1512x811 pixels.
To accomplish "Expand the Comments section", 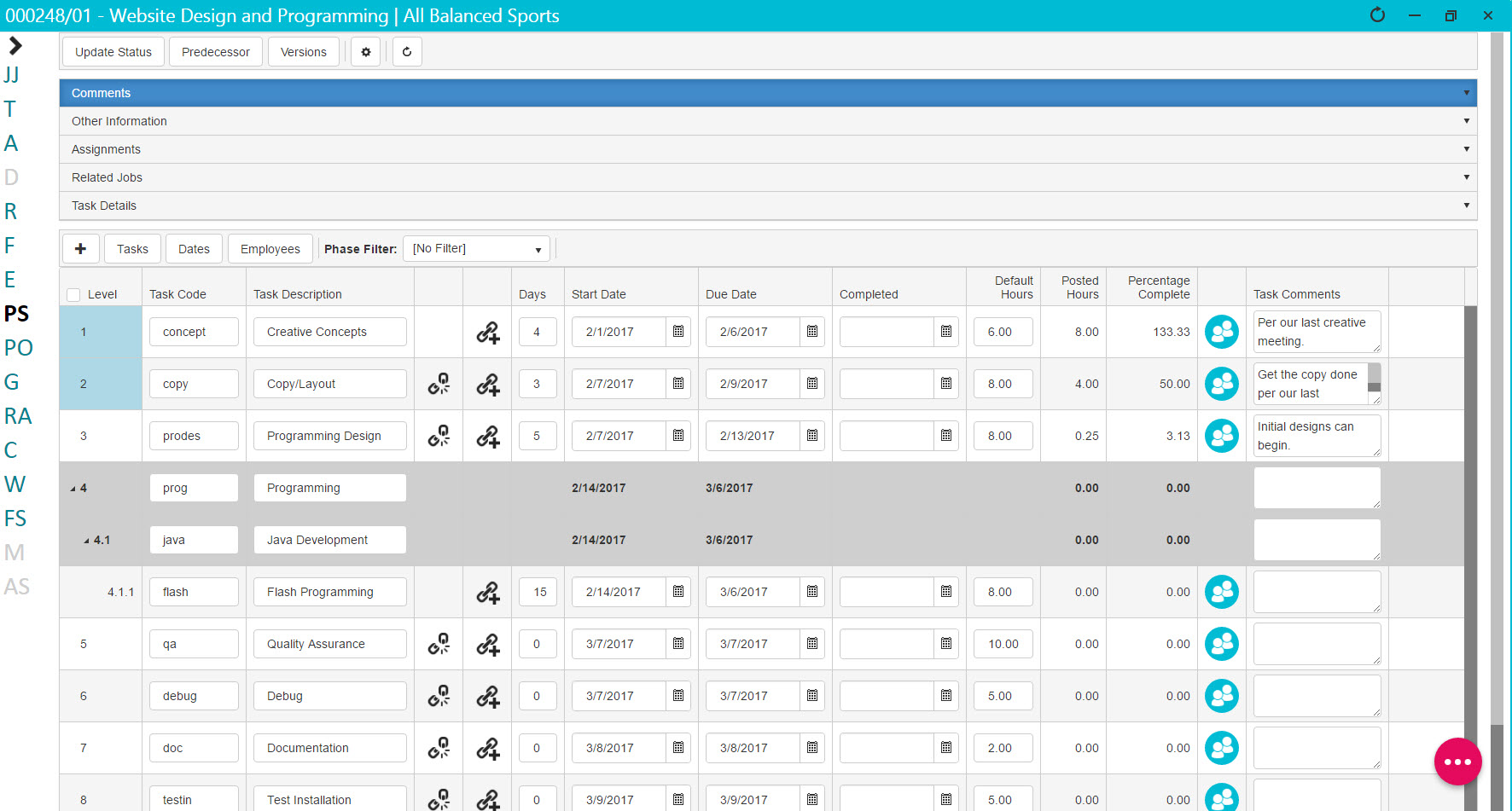I will tap(768, 93).
